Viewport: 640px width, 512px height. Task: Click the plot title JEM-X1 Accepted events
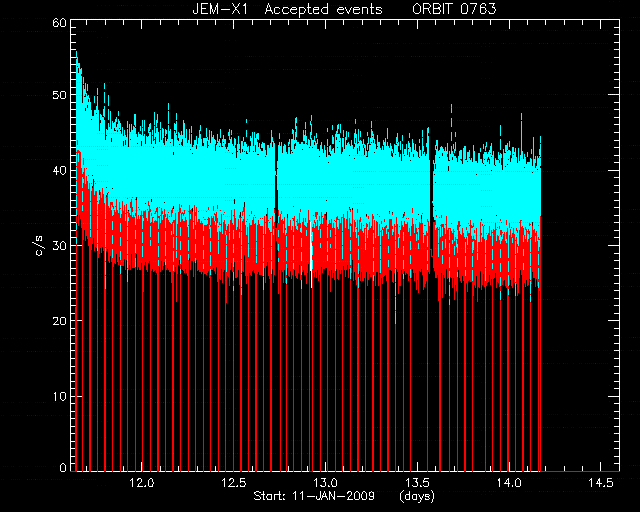(x=287, y=9)
